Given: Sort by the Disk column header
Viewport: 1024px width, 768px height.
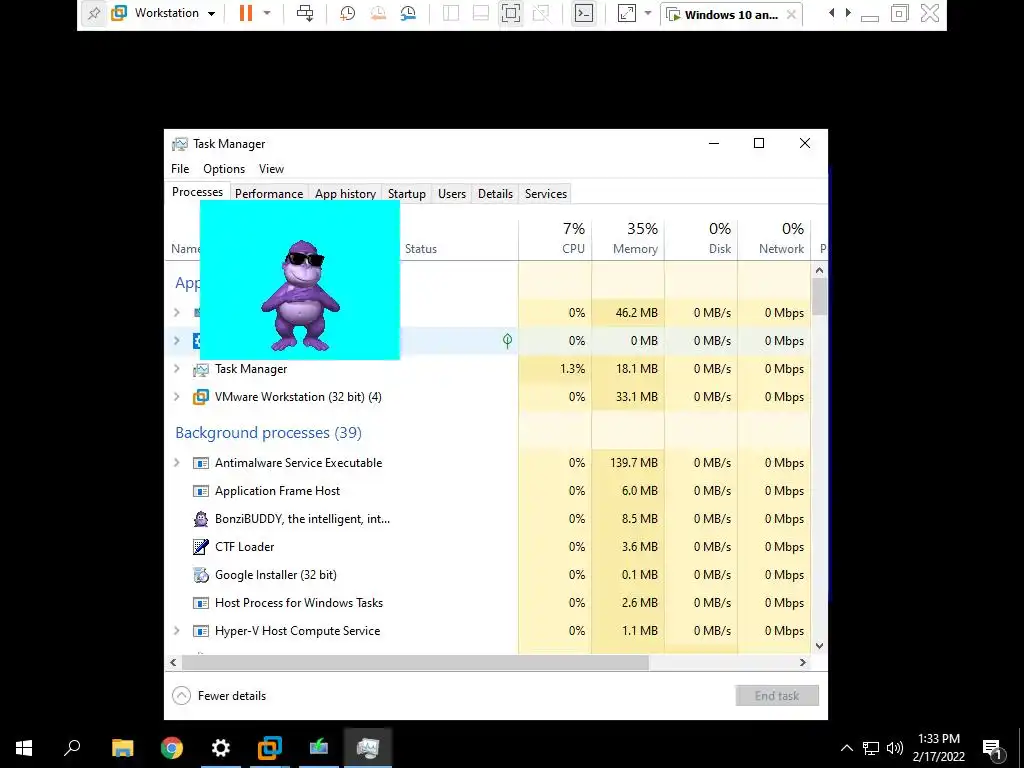Looking at the screenshot, I should click(x=701, y=238).
